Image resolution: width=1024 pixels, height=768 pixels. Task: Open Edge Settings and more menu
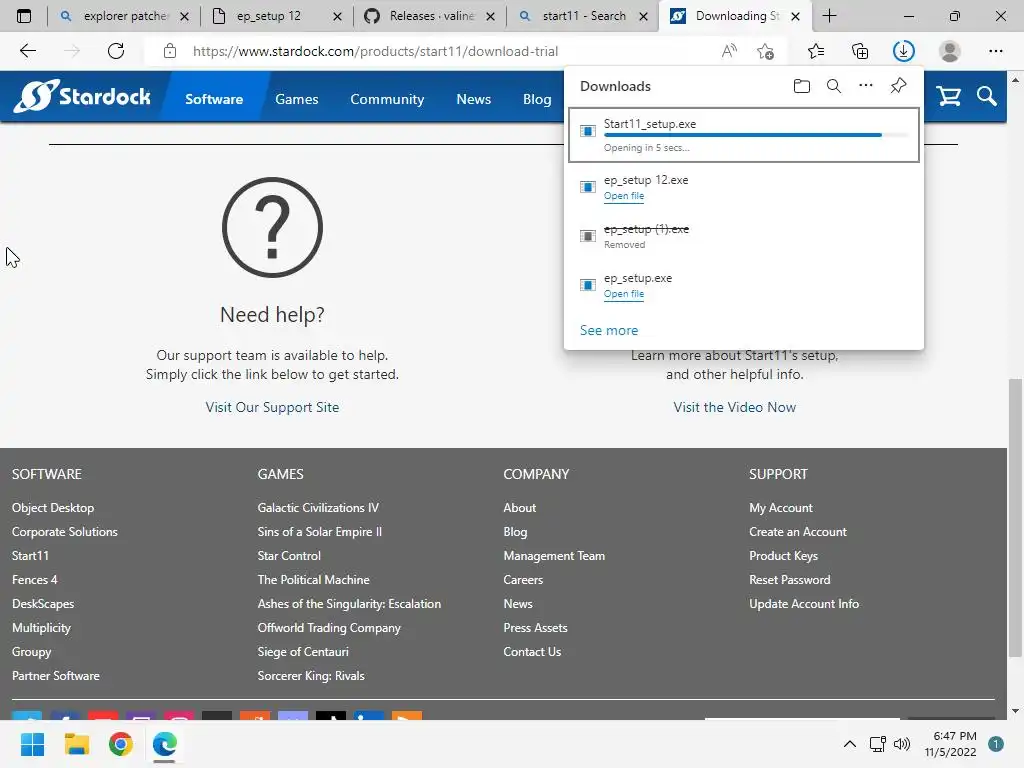tap(995, 51)
